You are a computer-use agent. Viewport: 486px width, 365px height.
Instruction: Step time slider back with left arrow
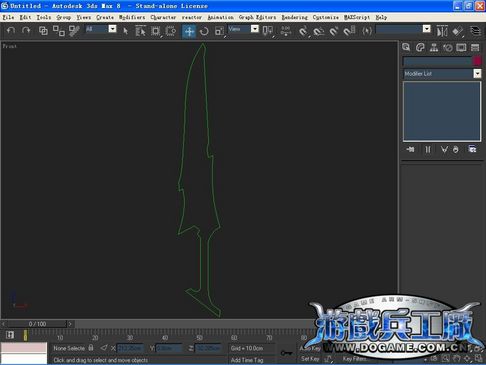4,324
